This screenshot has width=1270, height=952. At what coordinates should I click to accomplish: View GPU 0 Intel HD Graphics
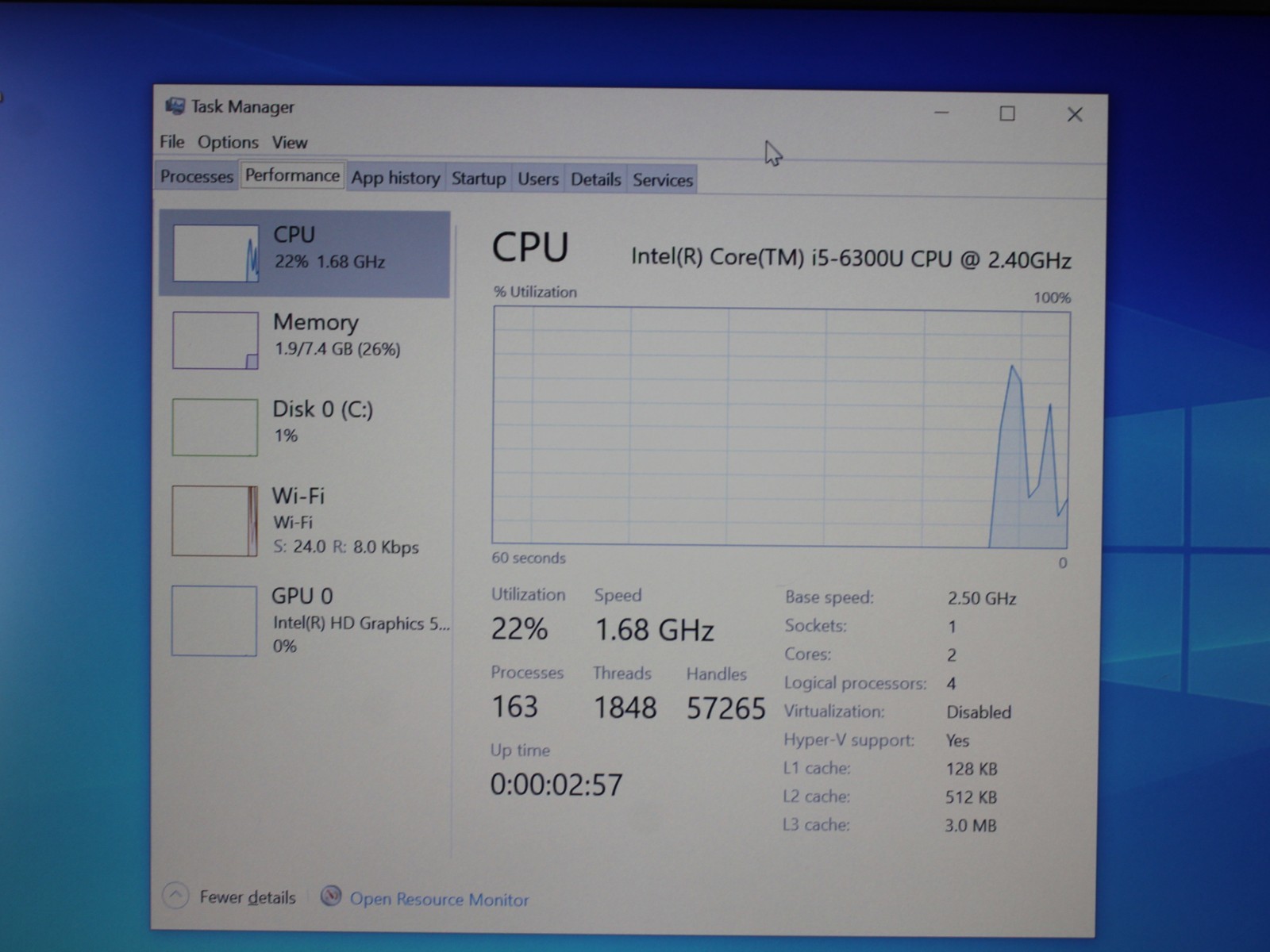pos(305,621)
